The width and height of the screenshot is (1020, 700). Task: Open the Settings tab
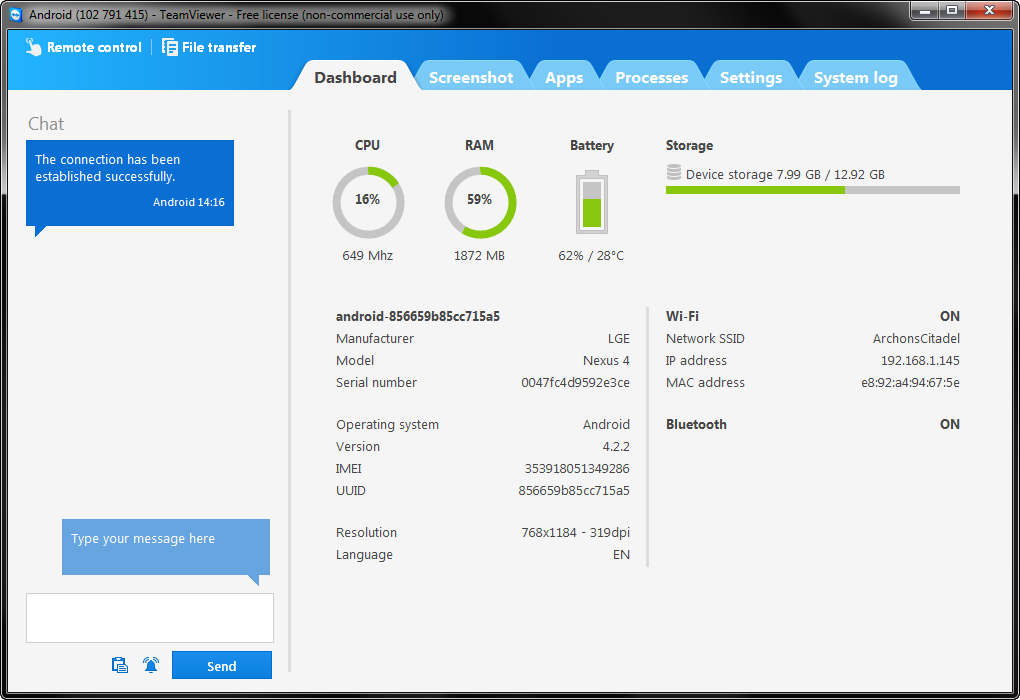pyautogui.click(x=751, y=76)
